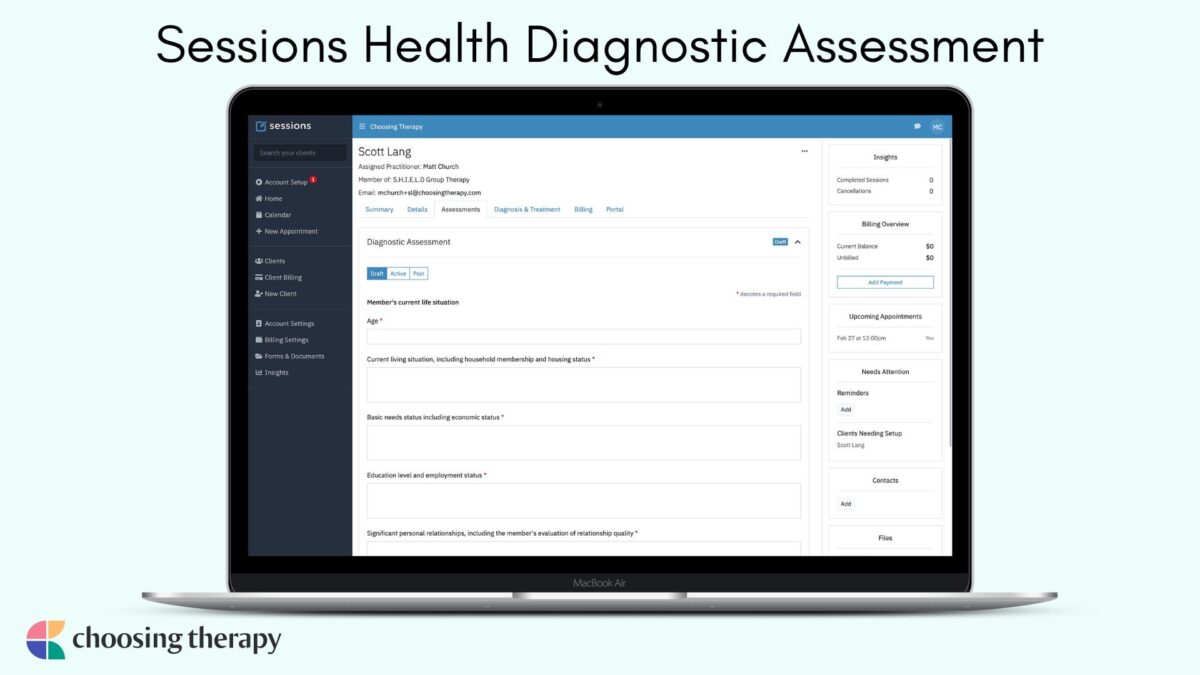1200x675 pixels.
Task: Open the Billing tab
Action: 583,209
